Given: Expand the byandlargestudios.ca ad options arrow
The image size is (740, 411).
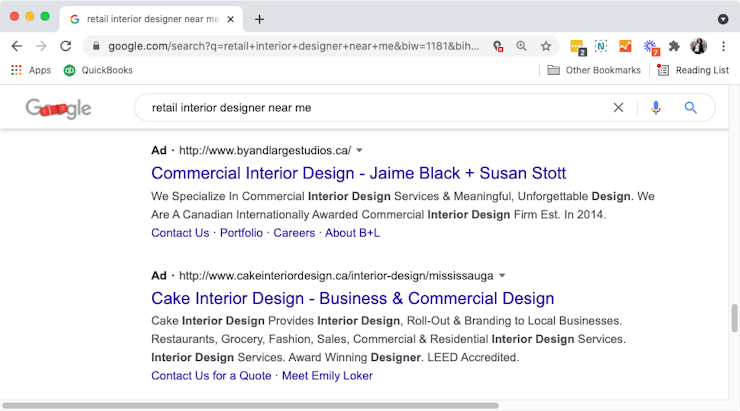Looking at the screenshot, I should (x=359, y=151).
